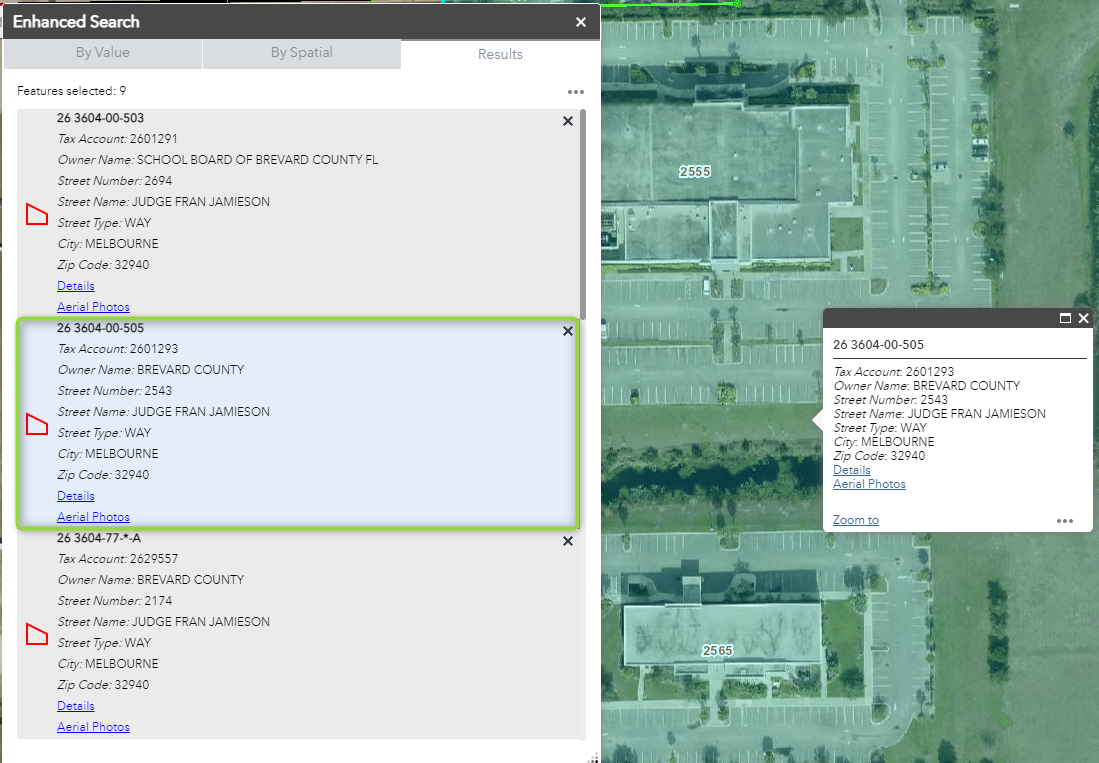Click Zoom to in the map popup
This screenshot has width=1099, height=763.
click(855, 519)
